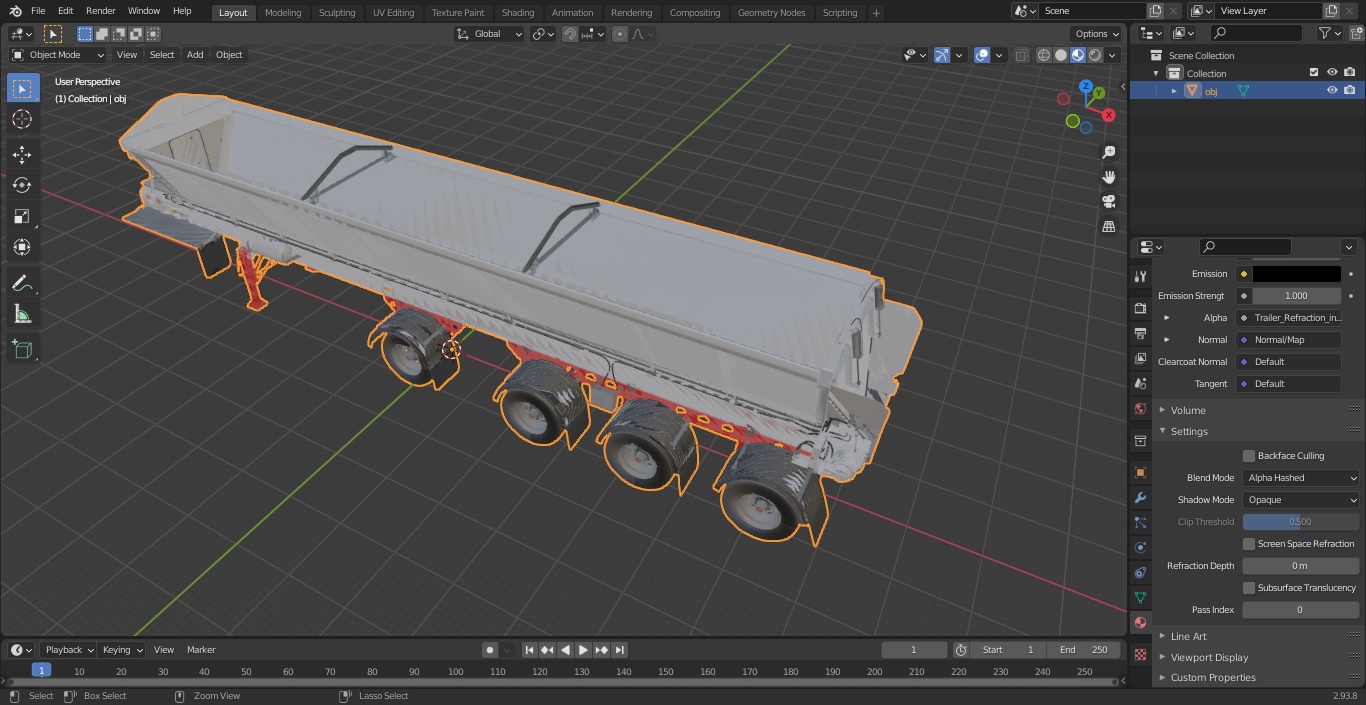Image resolution: width=1366 pixels, height=705 pixels.
Task: Switch to the UV Editing workspace tab
Action: [x=393, y=12]
